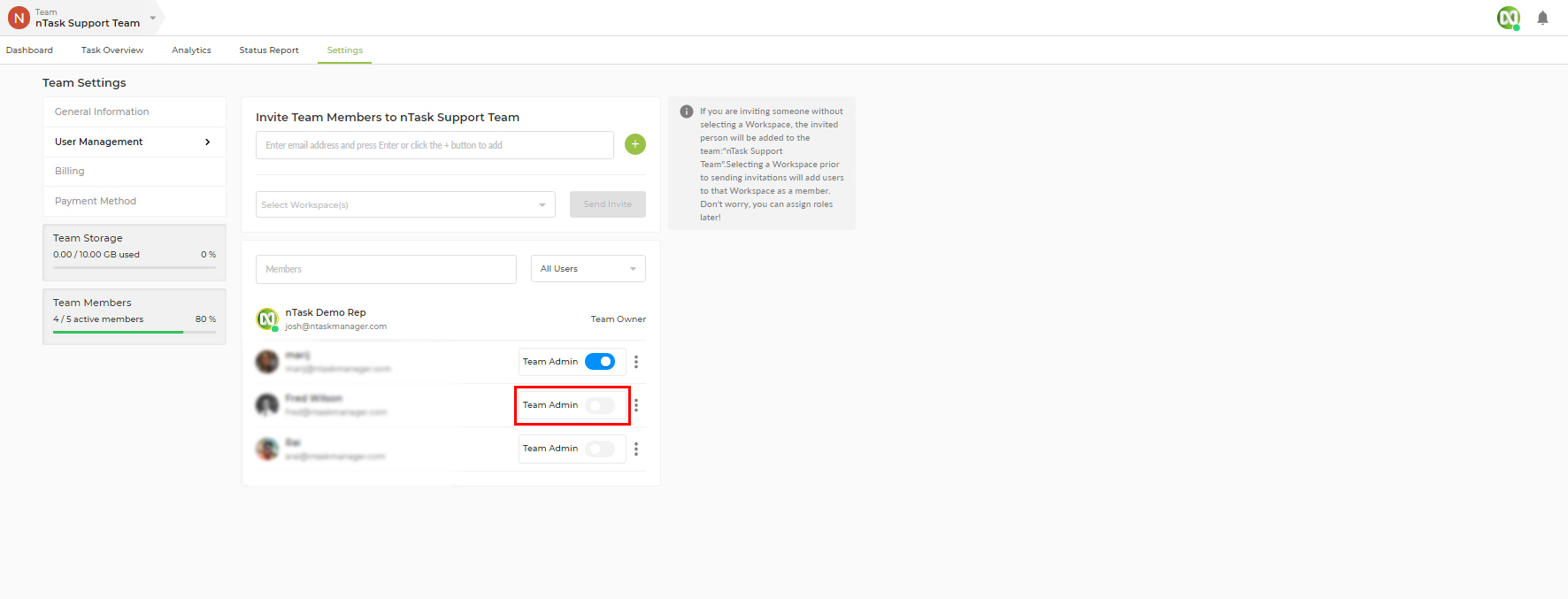Click the Send Invite button

tap(608, 204)
